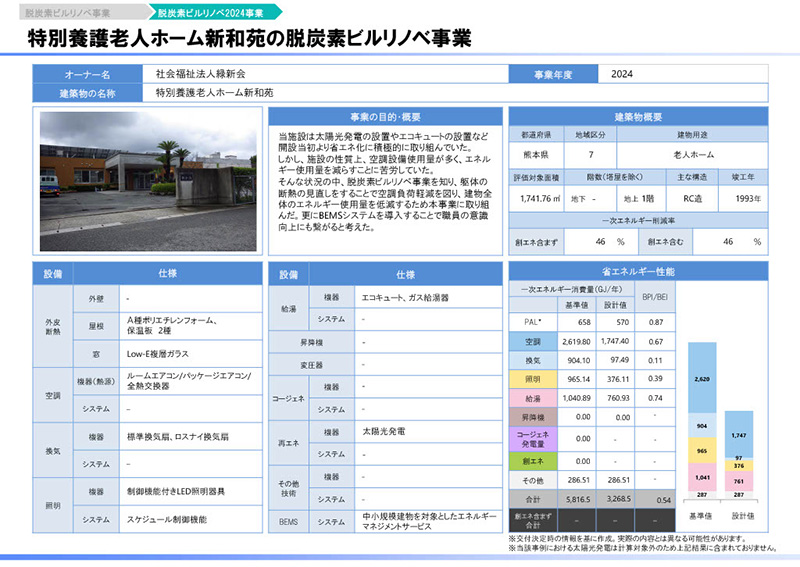Click the 昇降機 row label in equipment table

pyautogui.click(x=311, y=342)
